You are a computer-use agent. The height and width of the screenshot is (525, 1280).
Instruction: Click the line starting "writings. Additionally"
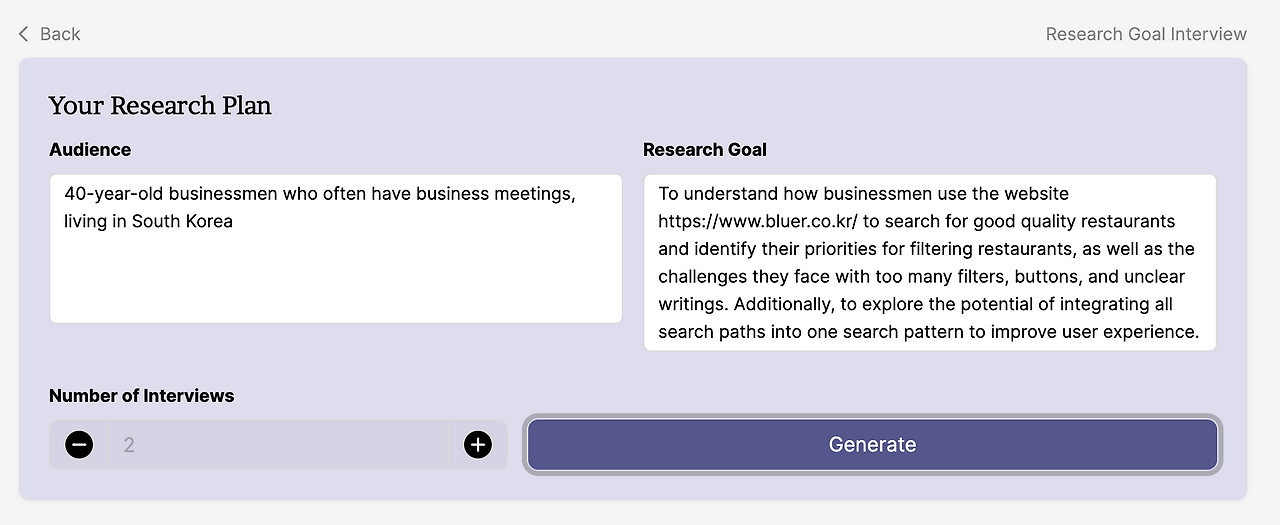[915, 304]
